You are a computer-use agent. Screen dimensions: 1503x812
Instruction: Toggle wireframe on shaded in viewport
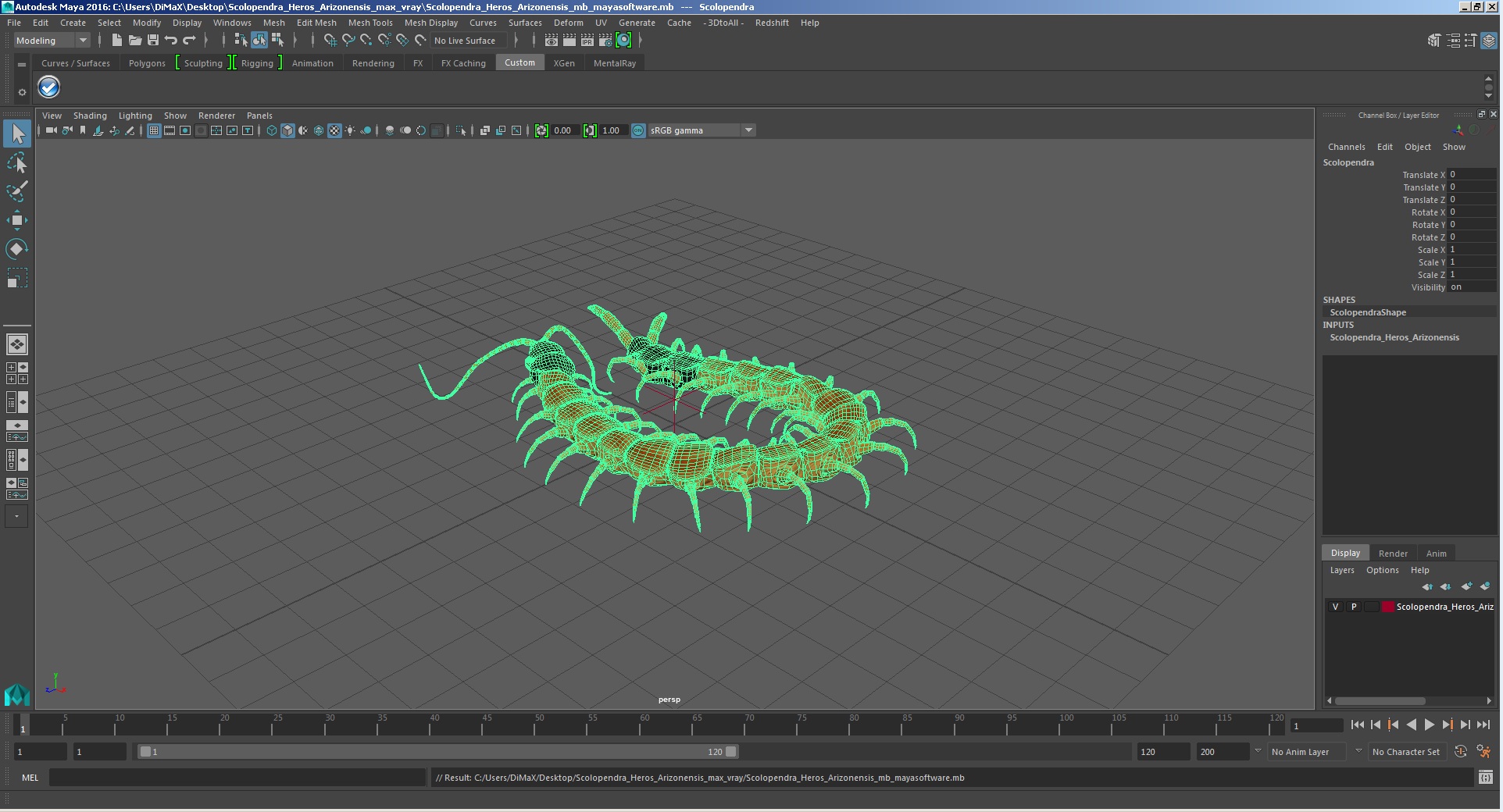[319, 130]
